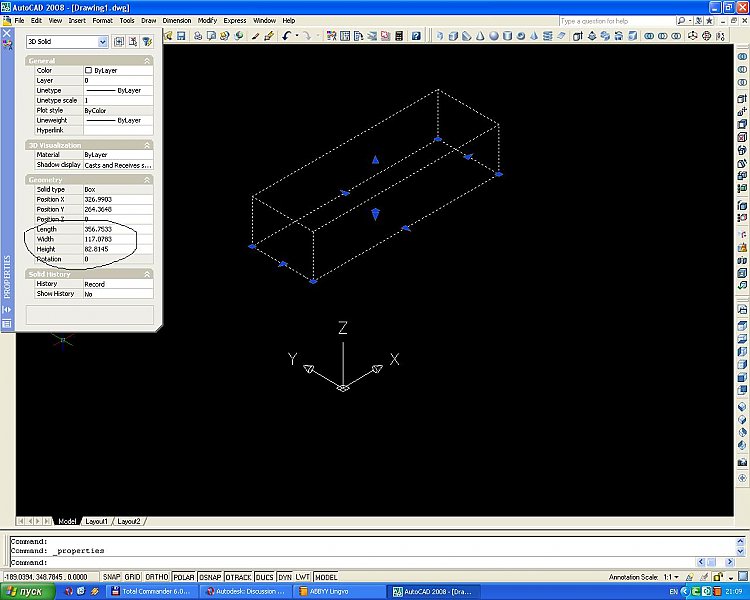Open the Undo history dropdown arrow

[x=297, y=36]
